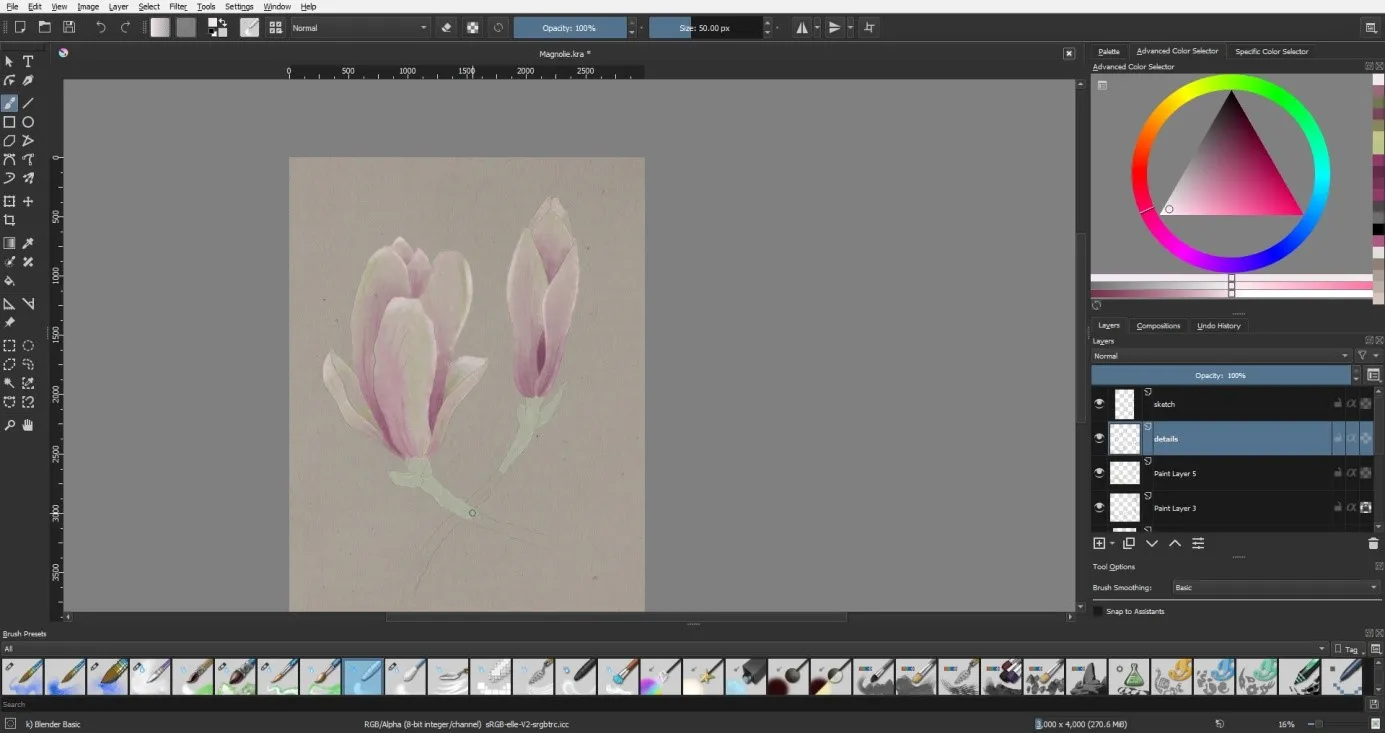Open the Filter menu

[178, 7]
